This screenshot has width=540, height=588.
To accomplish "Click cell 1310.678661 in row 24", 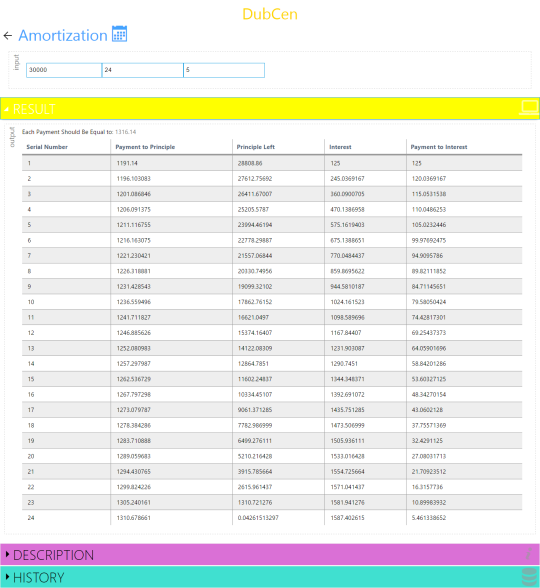I will pyautogui.click(x=134, y=518).
